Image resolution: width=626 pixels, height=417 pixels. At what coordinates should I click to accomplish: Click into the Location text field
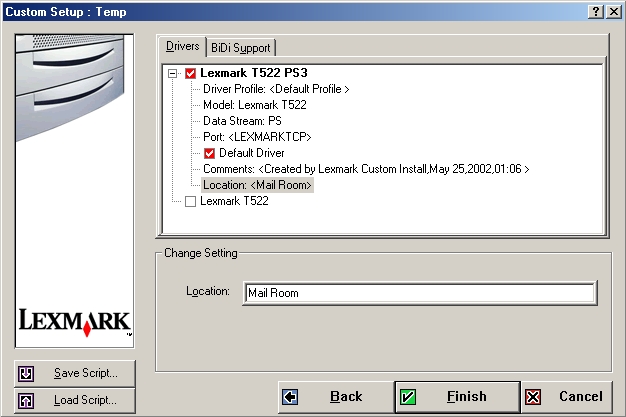point(420,293)
